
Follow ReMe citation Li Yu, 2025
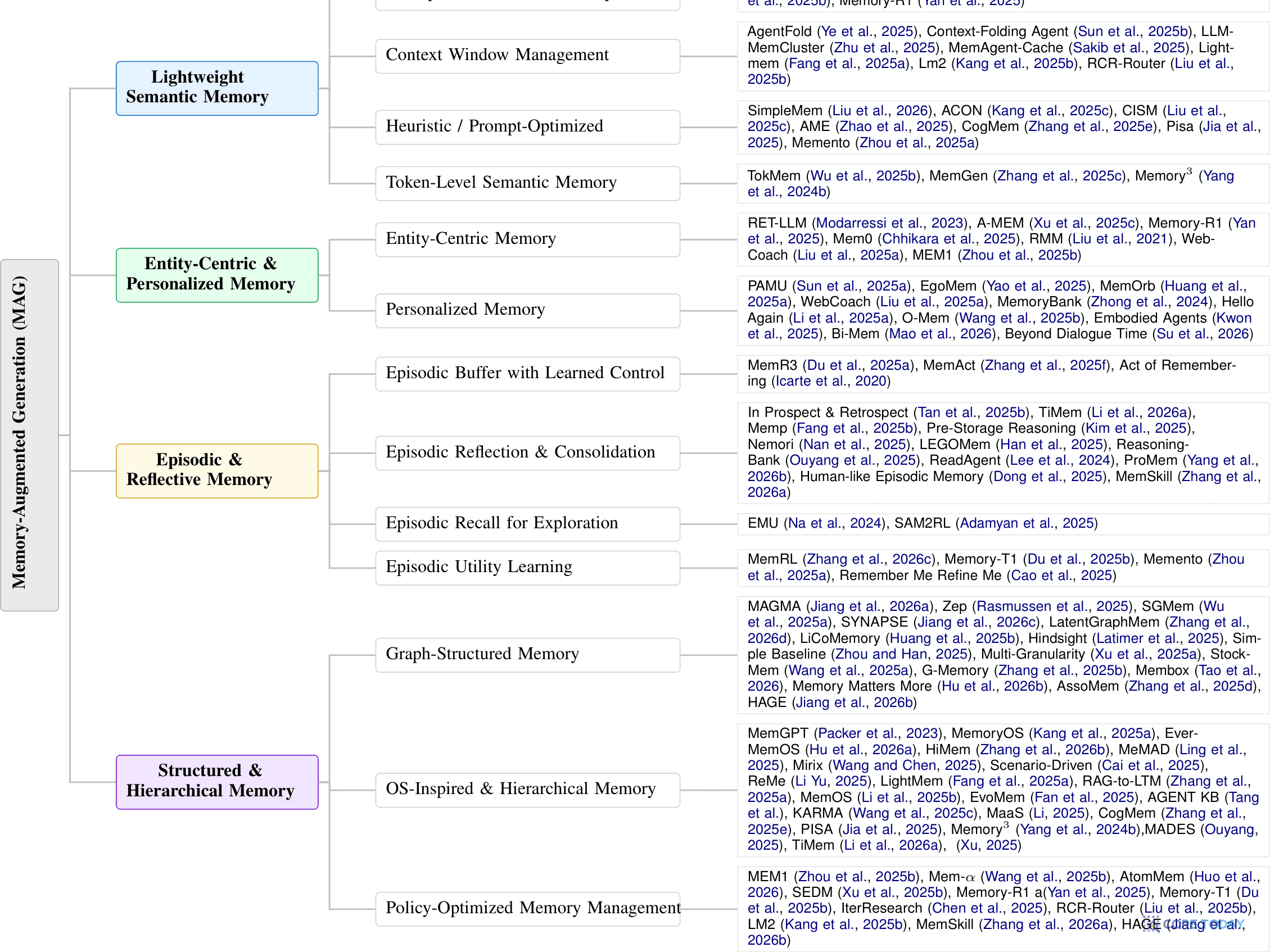click(831, 782)
